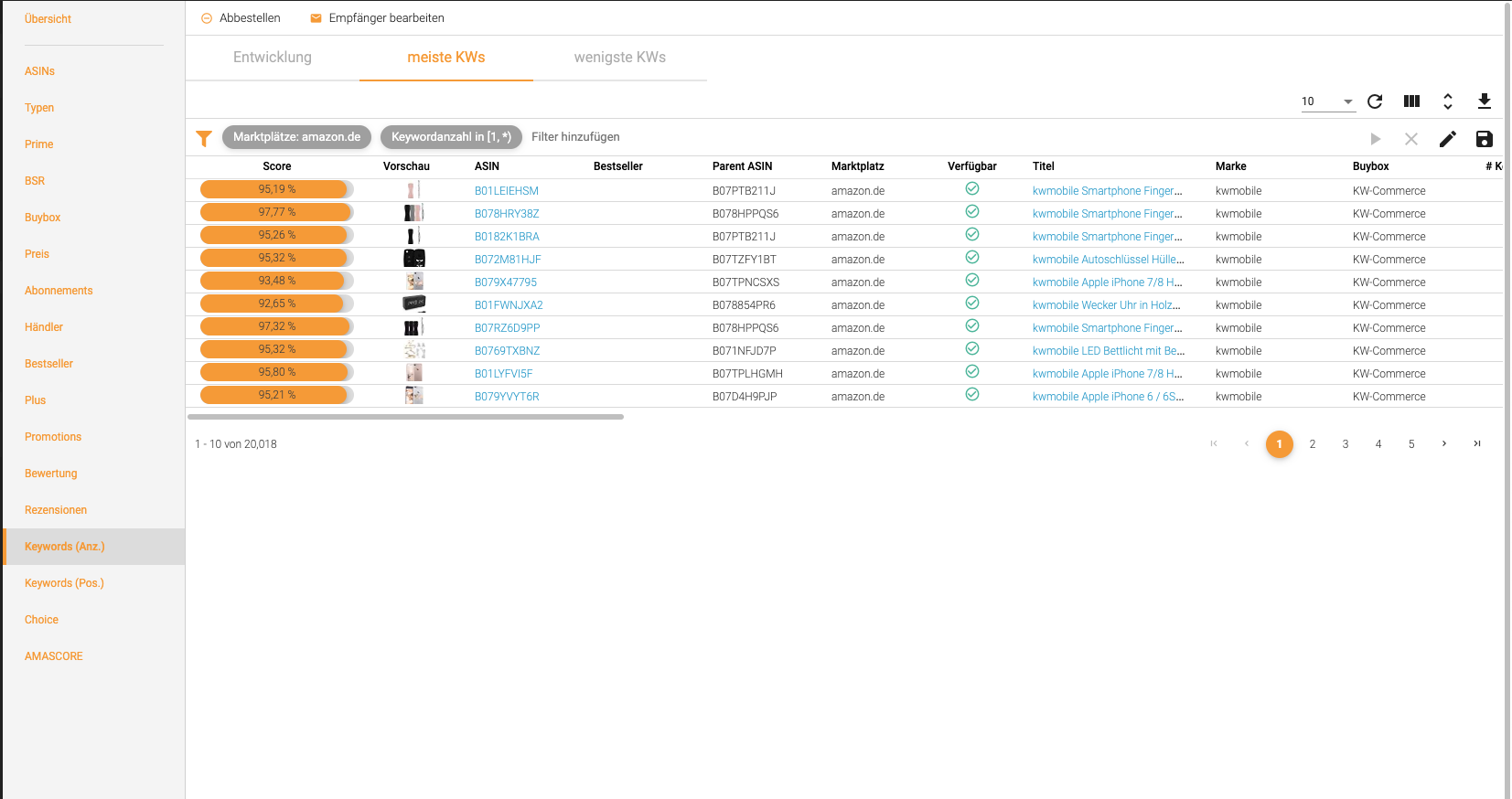1512x799 pixels.
Task: Open ASINs sidebar item
Action: click(x=39, y=71)
